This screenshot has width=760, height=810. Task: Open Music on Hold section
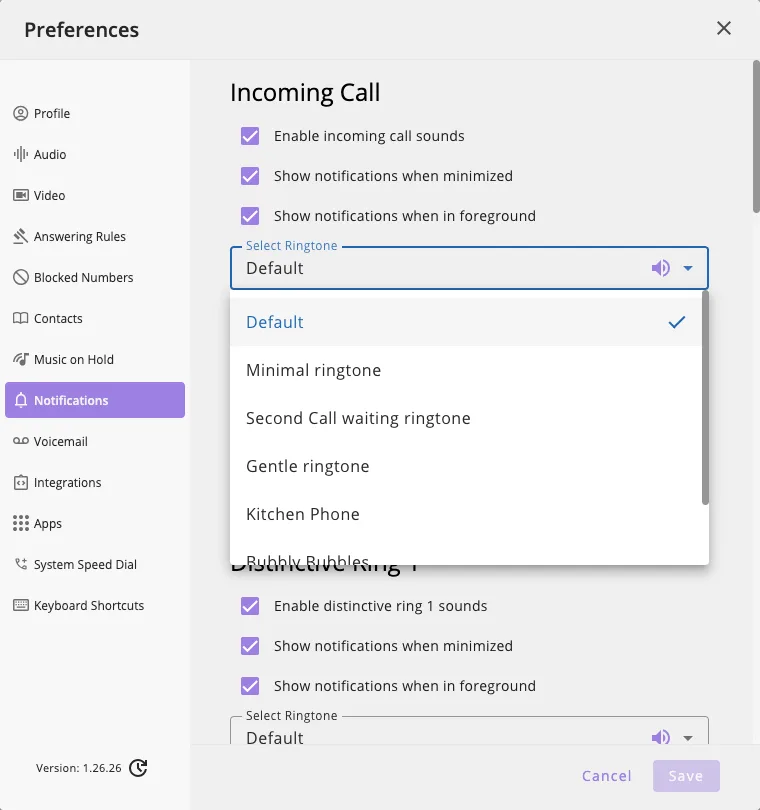(95, 359)
